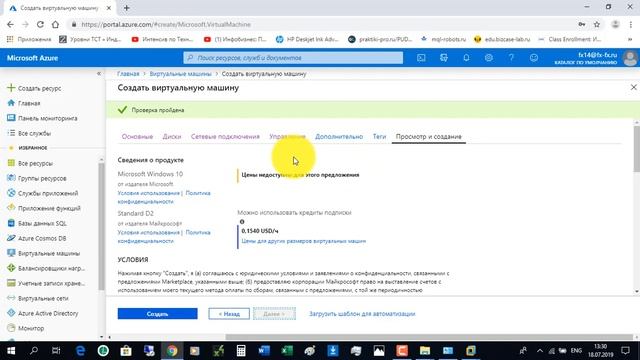The width and height of the screenshot is (640, 360).
Task: Switch to the Теги tab
Action: tap(379, 137)
